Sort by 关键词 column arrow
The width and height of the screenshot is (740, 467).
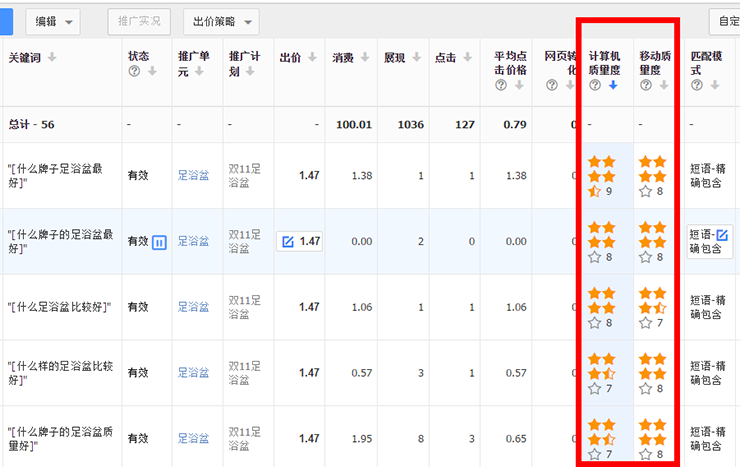[52, 58]
